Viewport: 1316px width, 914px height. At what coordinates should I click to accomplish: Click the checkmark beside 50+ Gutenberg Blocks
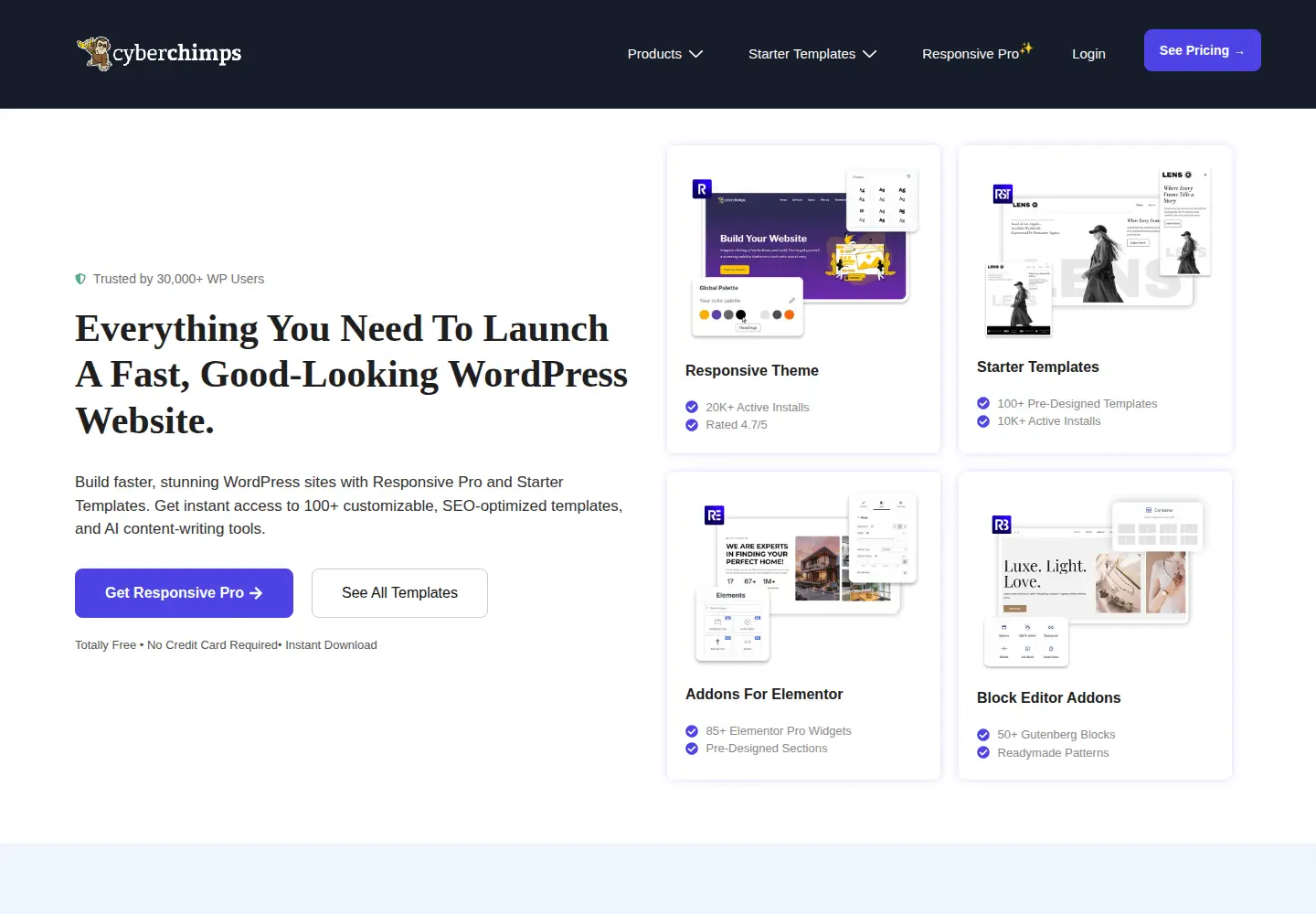tap(983, 735)
